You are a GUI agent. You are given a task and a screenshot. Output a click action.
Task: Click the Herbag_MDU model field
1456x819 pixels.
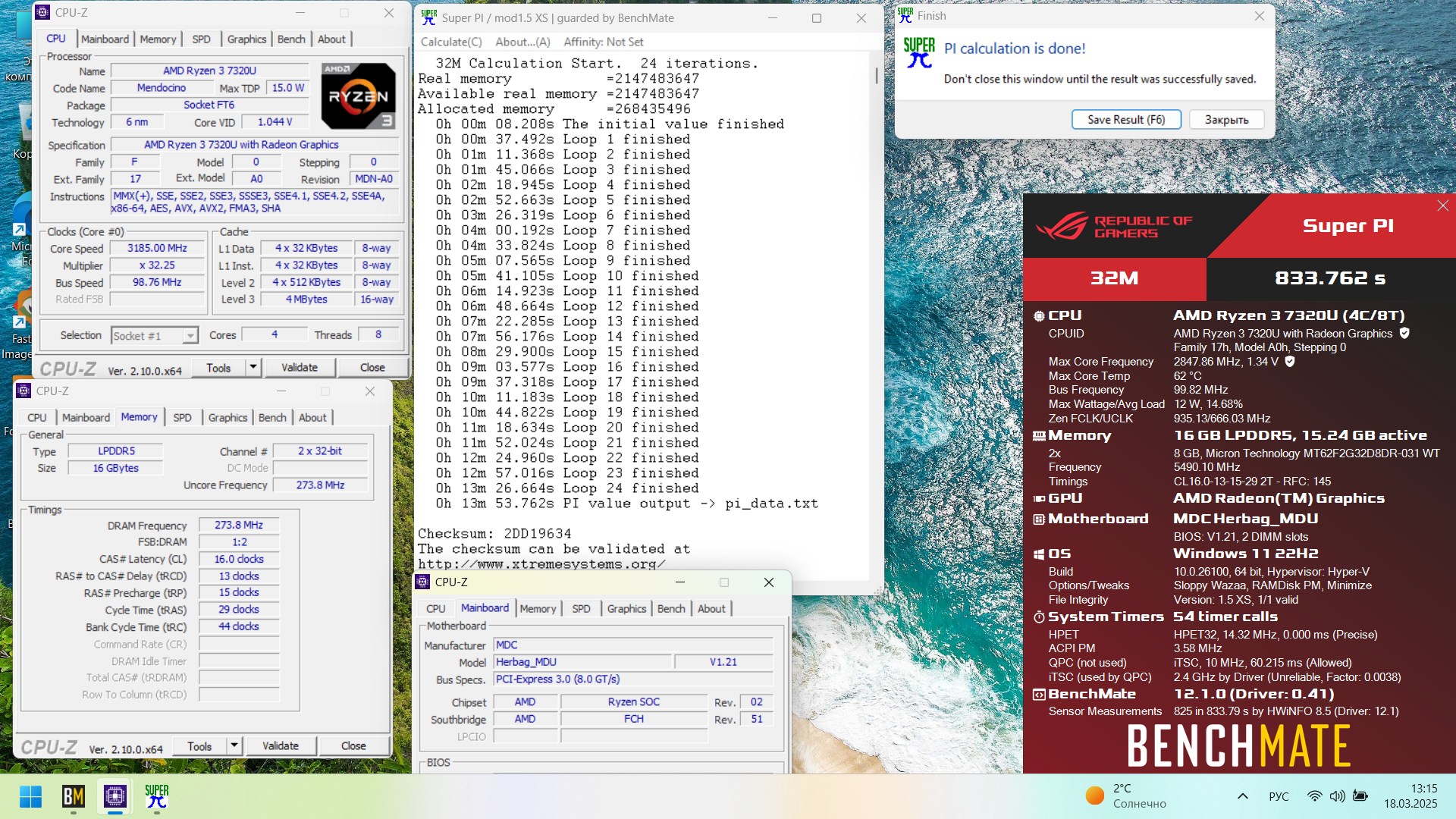click(581, 663)
